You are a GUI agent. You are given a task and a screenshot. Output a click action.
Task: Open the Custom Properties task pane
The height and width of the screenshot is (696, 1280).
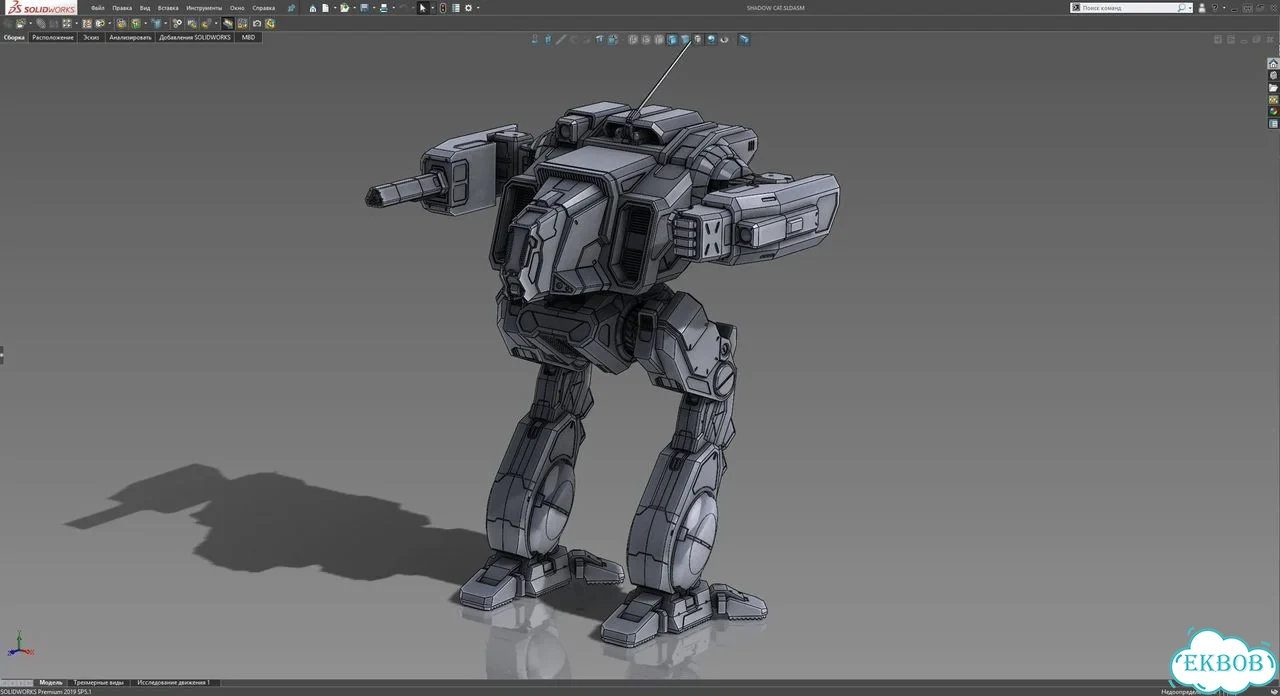[1273, 124]
